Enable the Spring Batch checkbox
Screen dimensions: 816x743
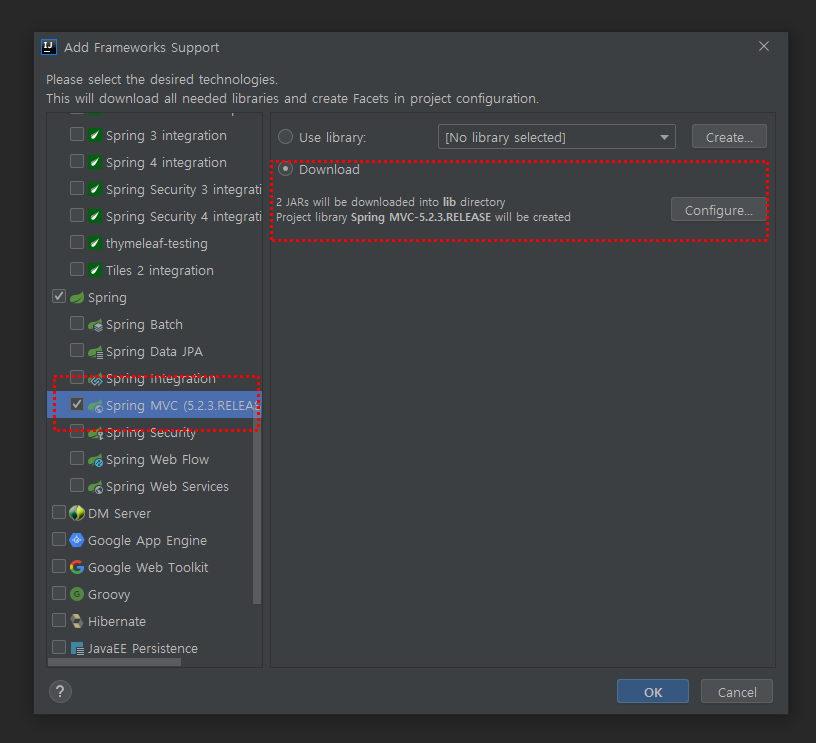coord(77,324)
